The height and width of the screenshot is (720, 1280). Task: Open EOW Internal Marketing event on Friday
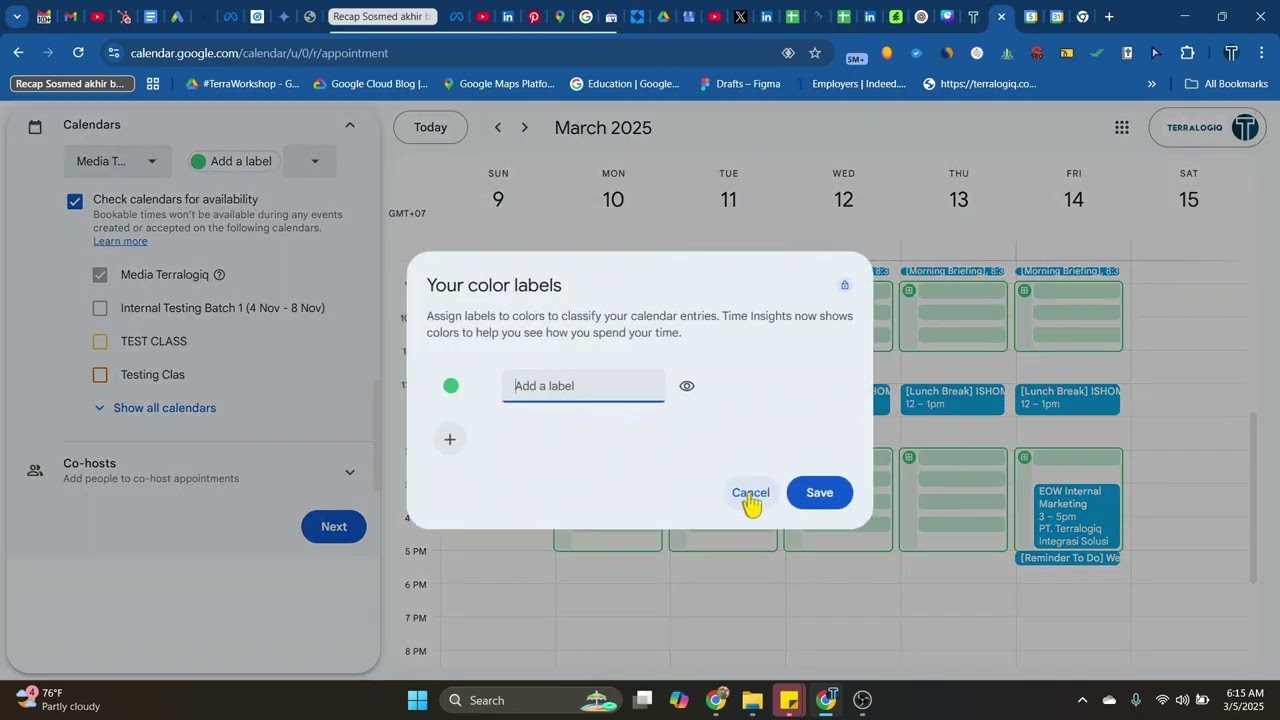(1077, 517)
